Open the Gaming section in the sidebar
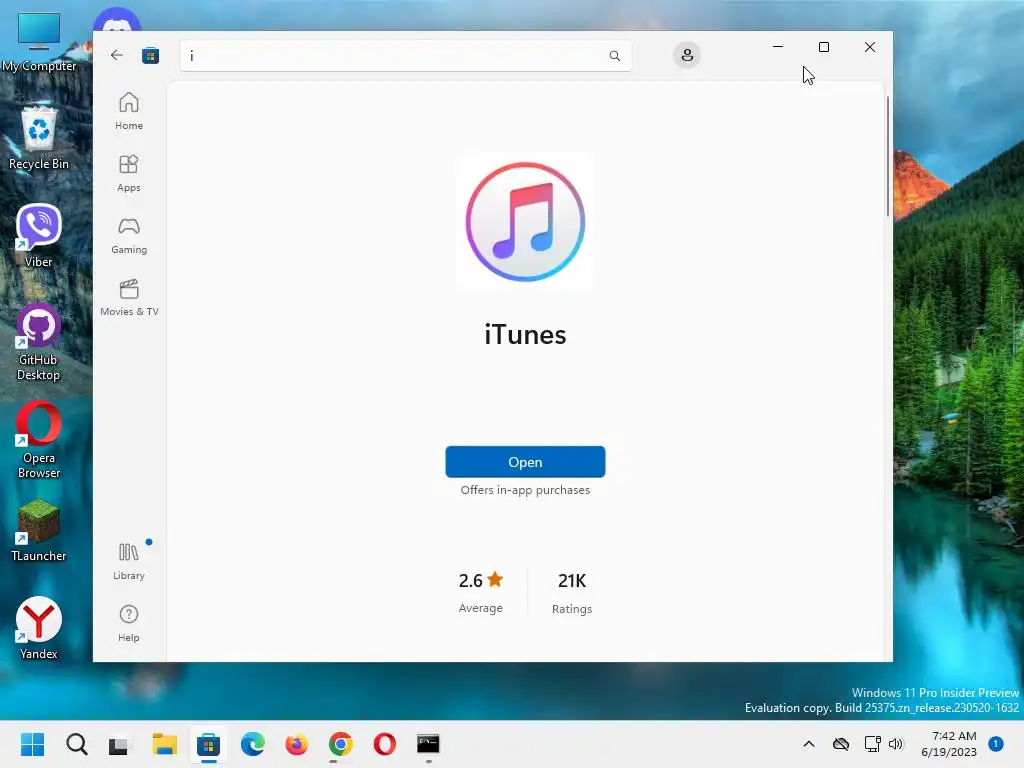The height and width of the screenshot is (768, 1024). [129, 235]
